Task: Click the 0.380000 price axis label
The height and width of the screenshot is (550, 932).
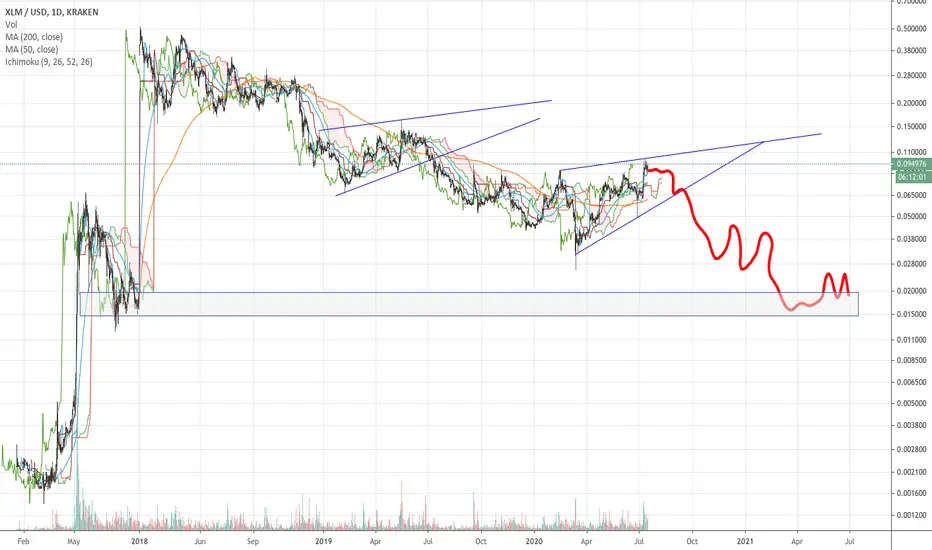Action: click(x=912, y=51)
